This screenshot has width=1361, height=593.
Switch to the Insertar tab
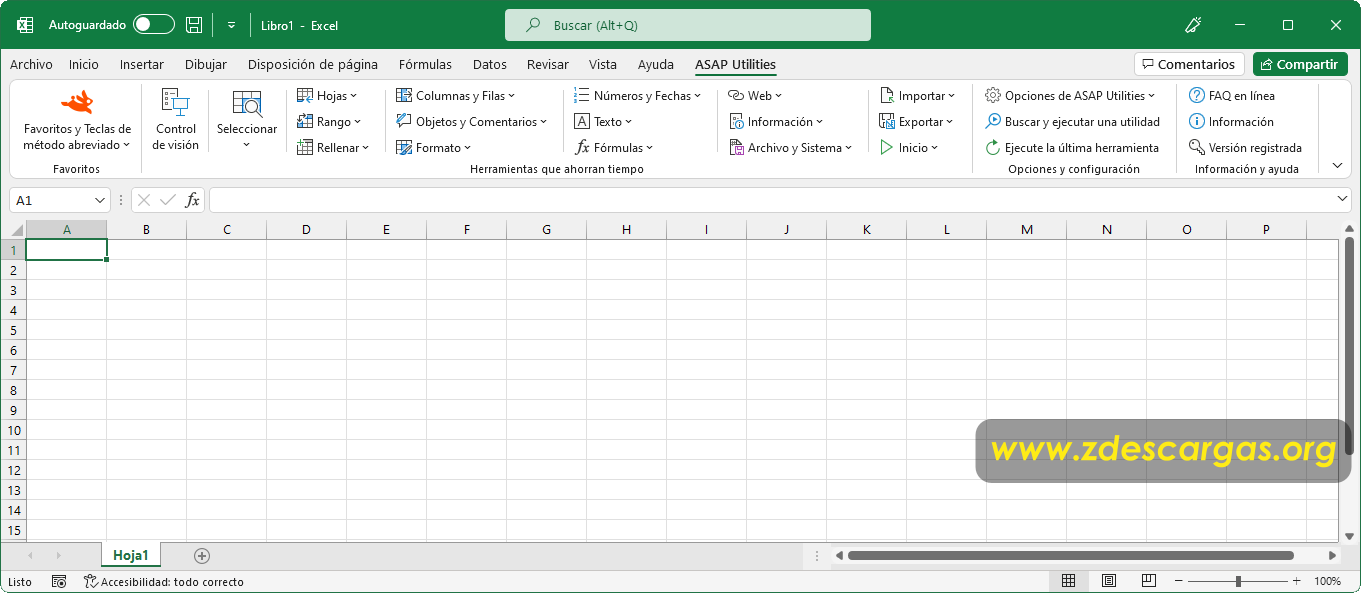pos(142,64)
